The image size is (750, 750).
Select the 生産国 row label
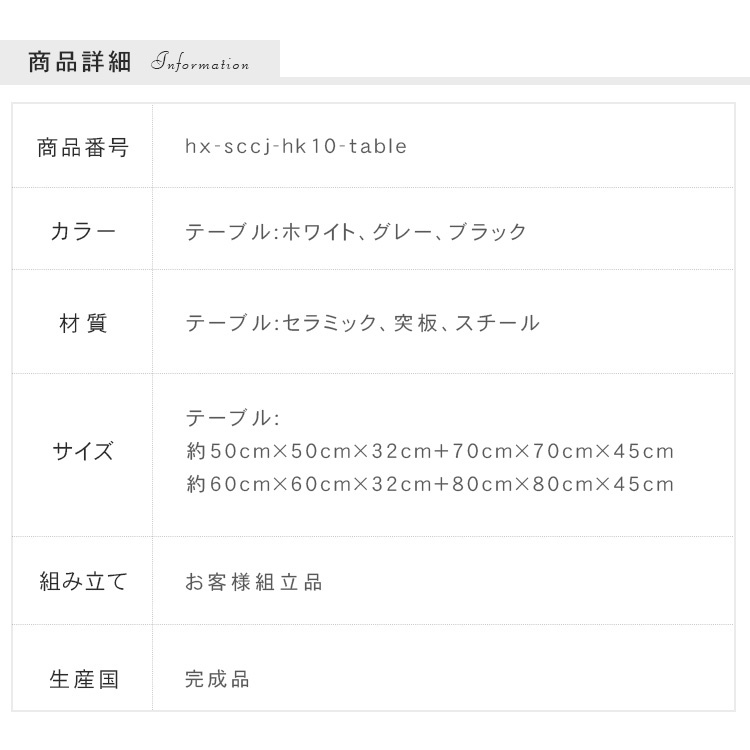pyautogui.click(x=83, y=680)
